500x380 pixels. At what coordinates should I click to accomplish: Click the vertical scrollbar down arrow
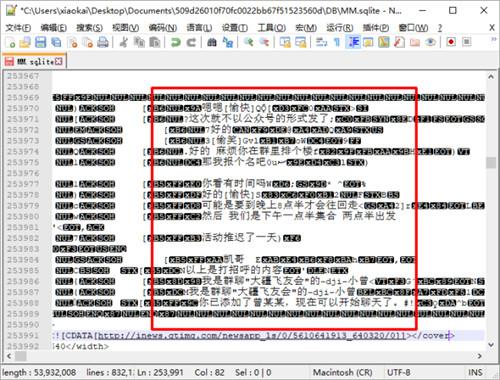tap(491, 345)
